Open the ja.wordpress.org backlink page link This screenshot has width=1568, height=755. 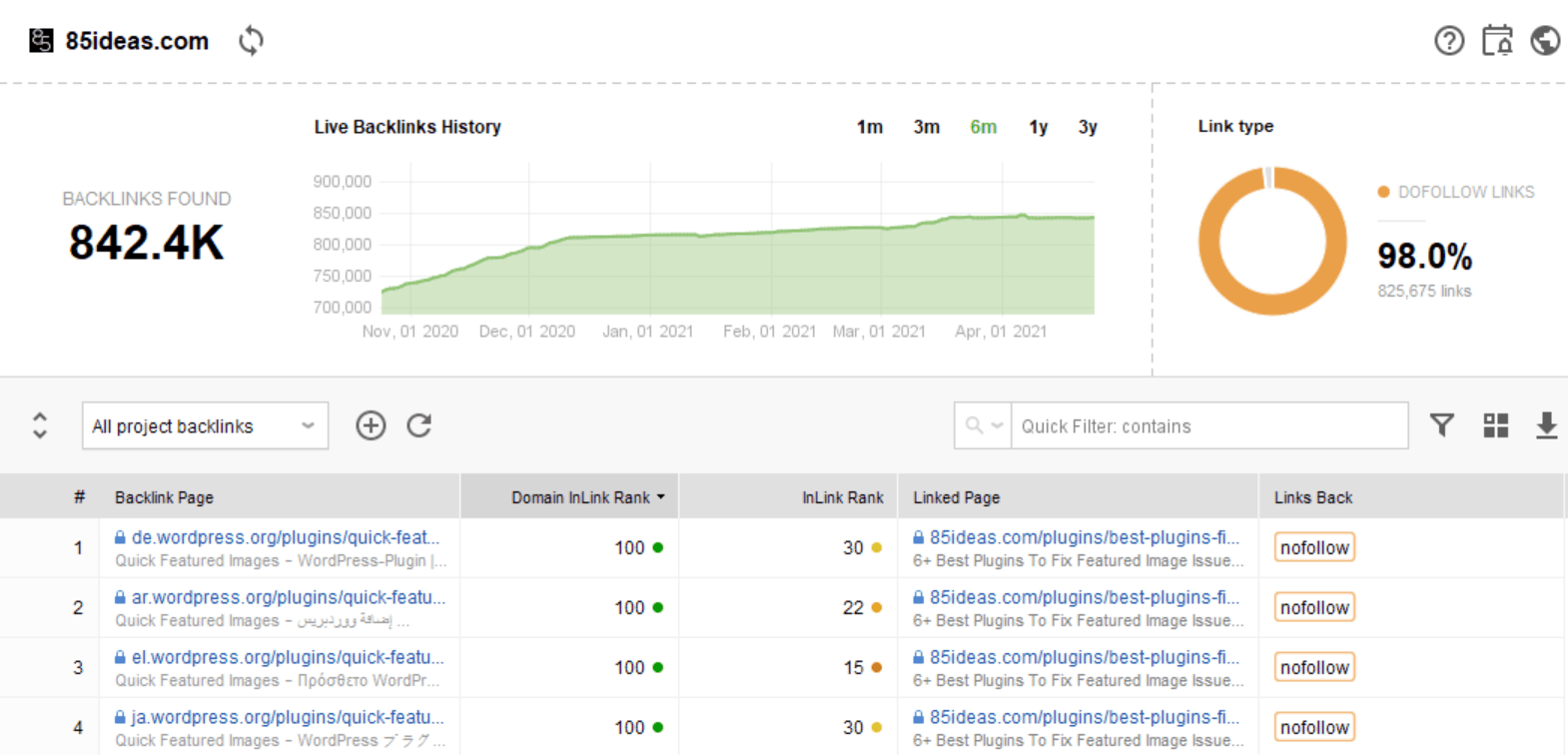tap(288, 717)
